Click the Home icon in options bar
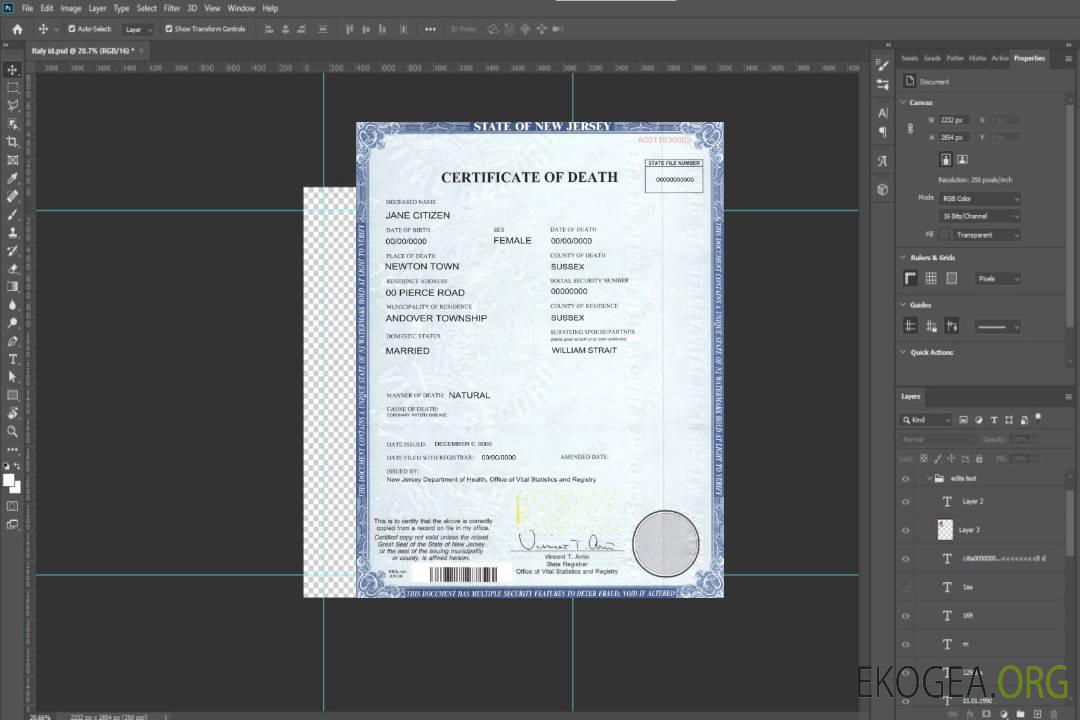 tap(17, 29)
